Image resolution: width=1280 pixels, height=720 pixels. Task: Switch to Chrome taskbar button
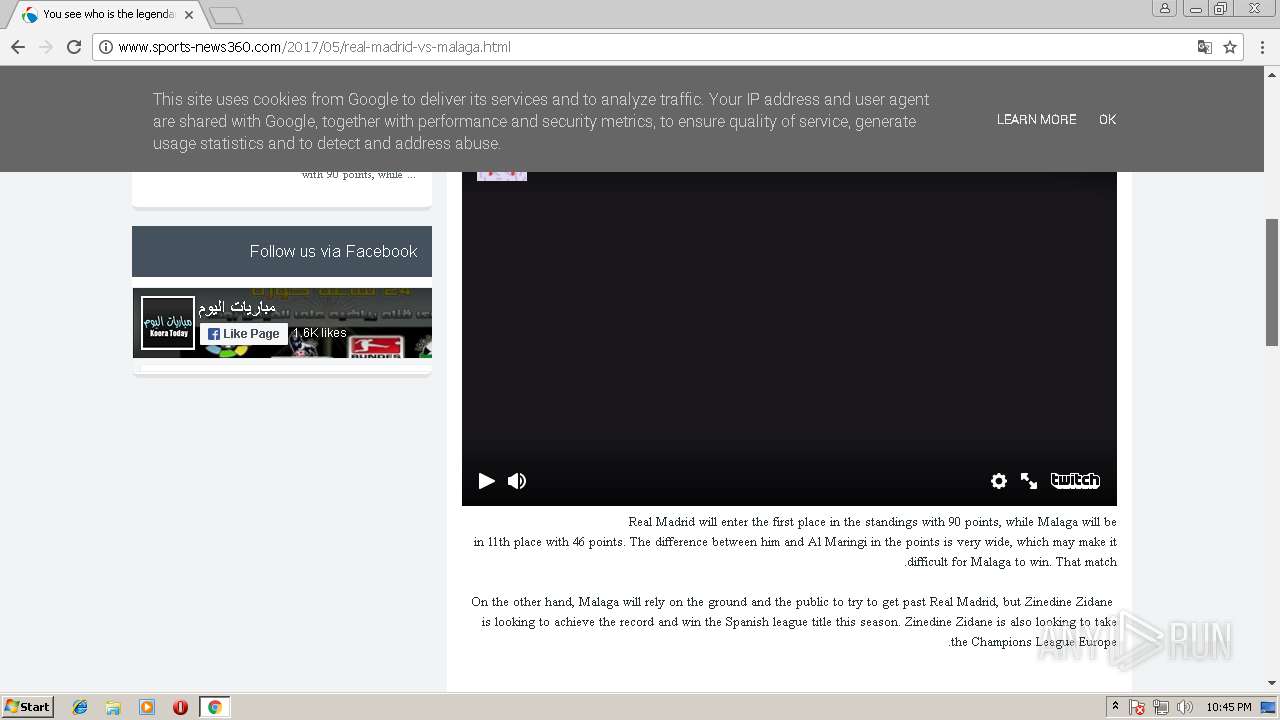214,707
